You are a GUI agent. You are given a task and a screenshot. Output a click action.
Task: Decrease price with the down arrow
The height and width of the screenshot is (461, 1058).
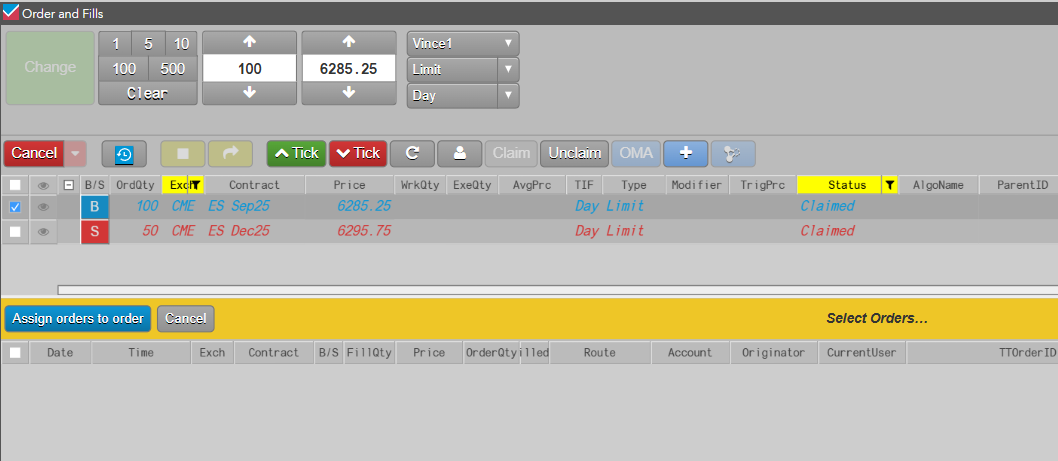tap(349, 92)
